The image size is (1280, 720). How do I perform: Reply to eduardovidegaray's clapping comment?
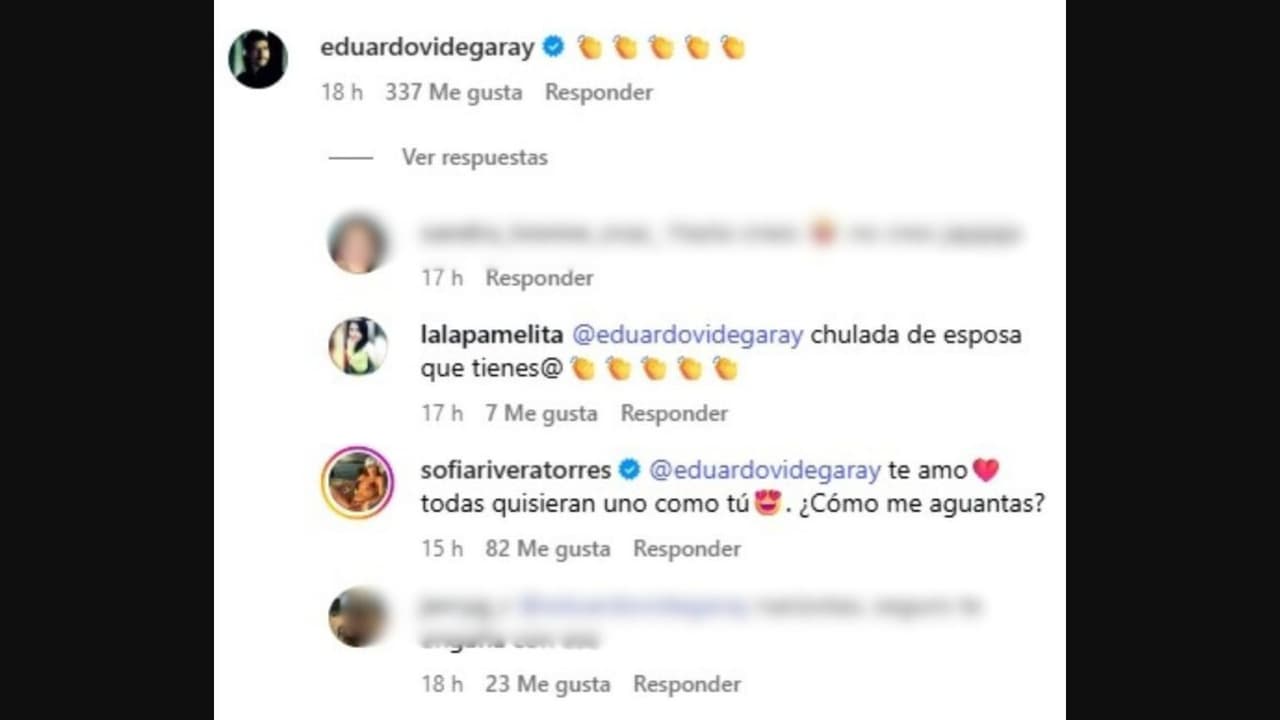[x=599, y=92]
